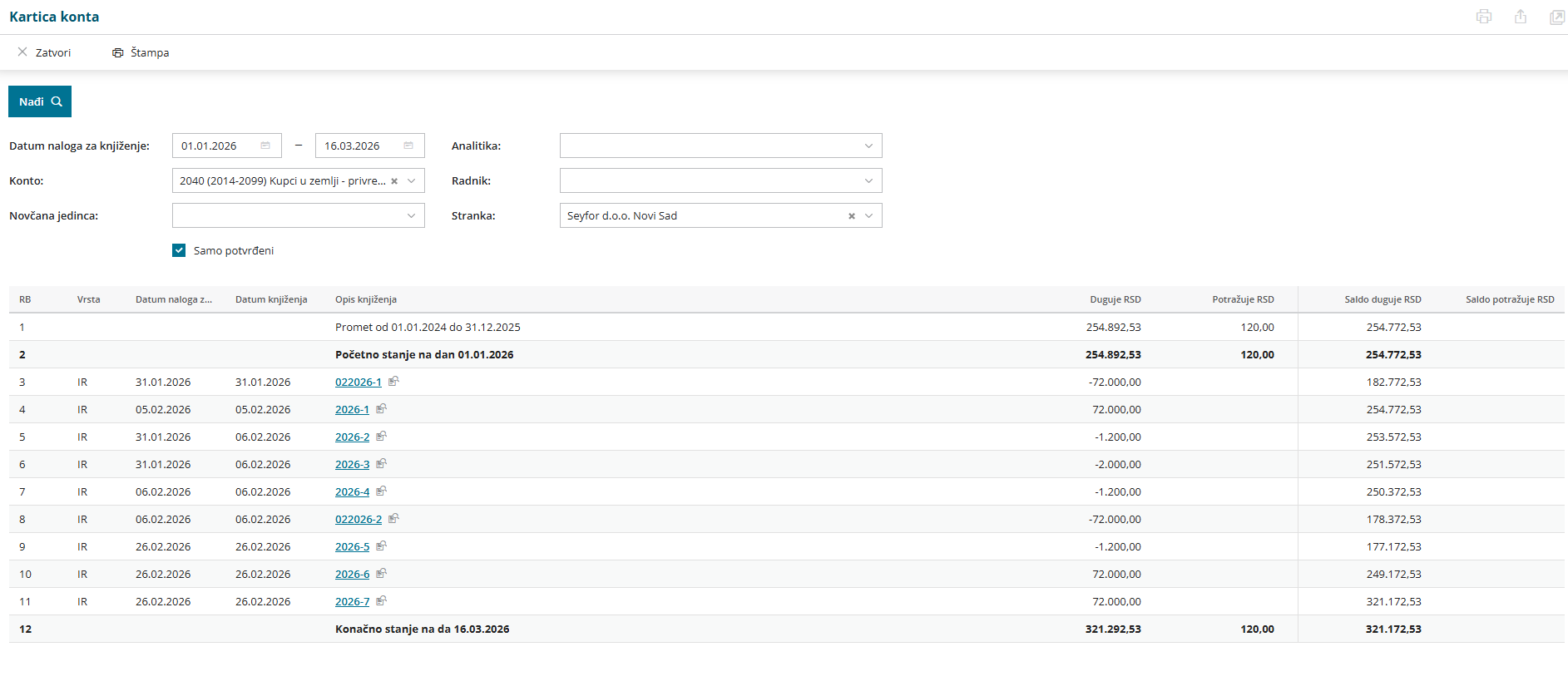Open the Radnik dropdown list
This screenshot has width=1568, height=696.
tap(868, 180)
